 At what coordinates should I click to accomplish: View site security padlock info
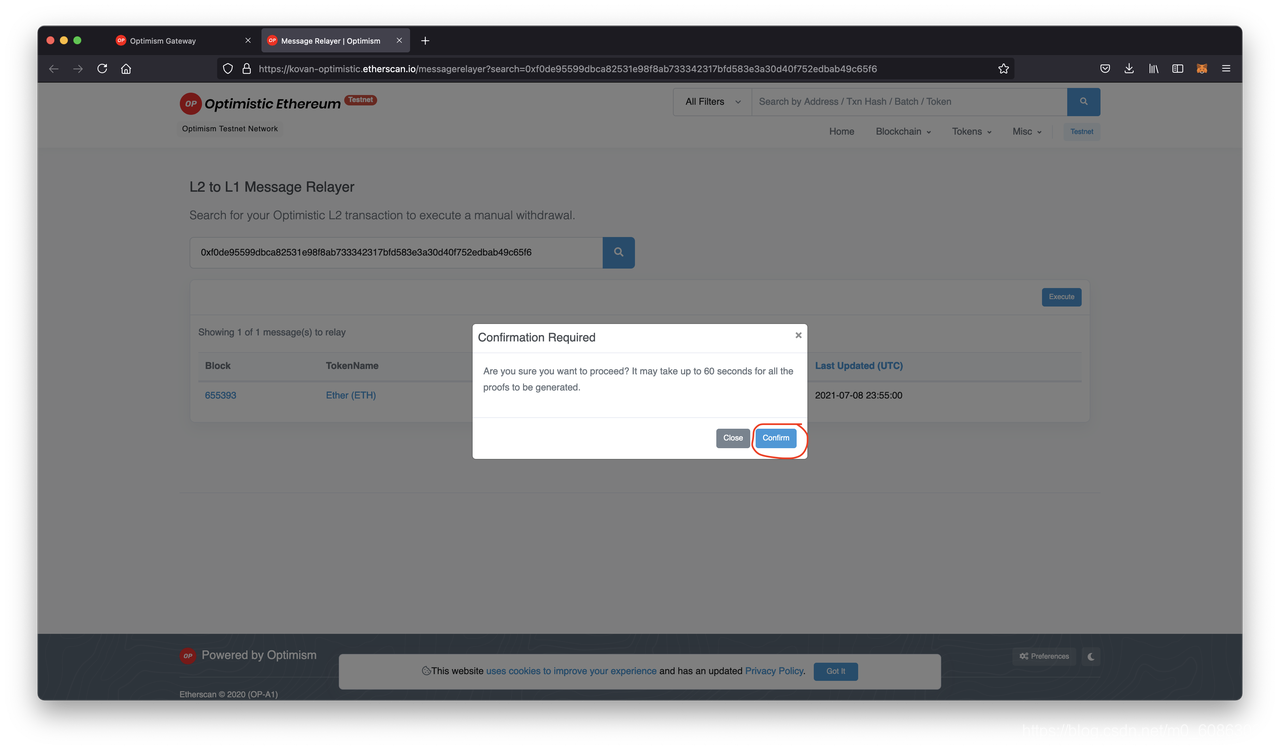(246, 69)
